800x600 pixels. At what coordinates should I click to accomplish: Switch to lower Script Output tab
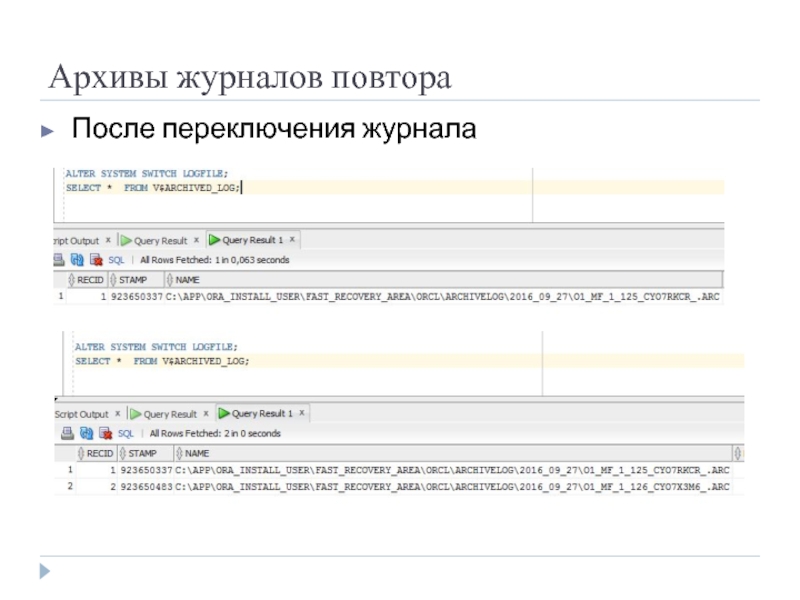81,414
